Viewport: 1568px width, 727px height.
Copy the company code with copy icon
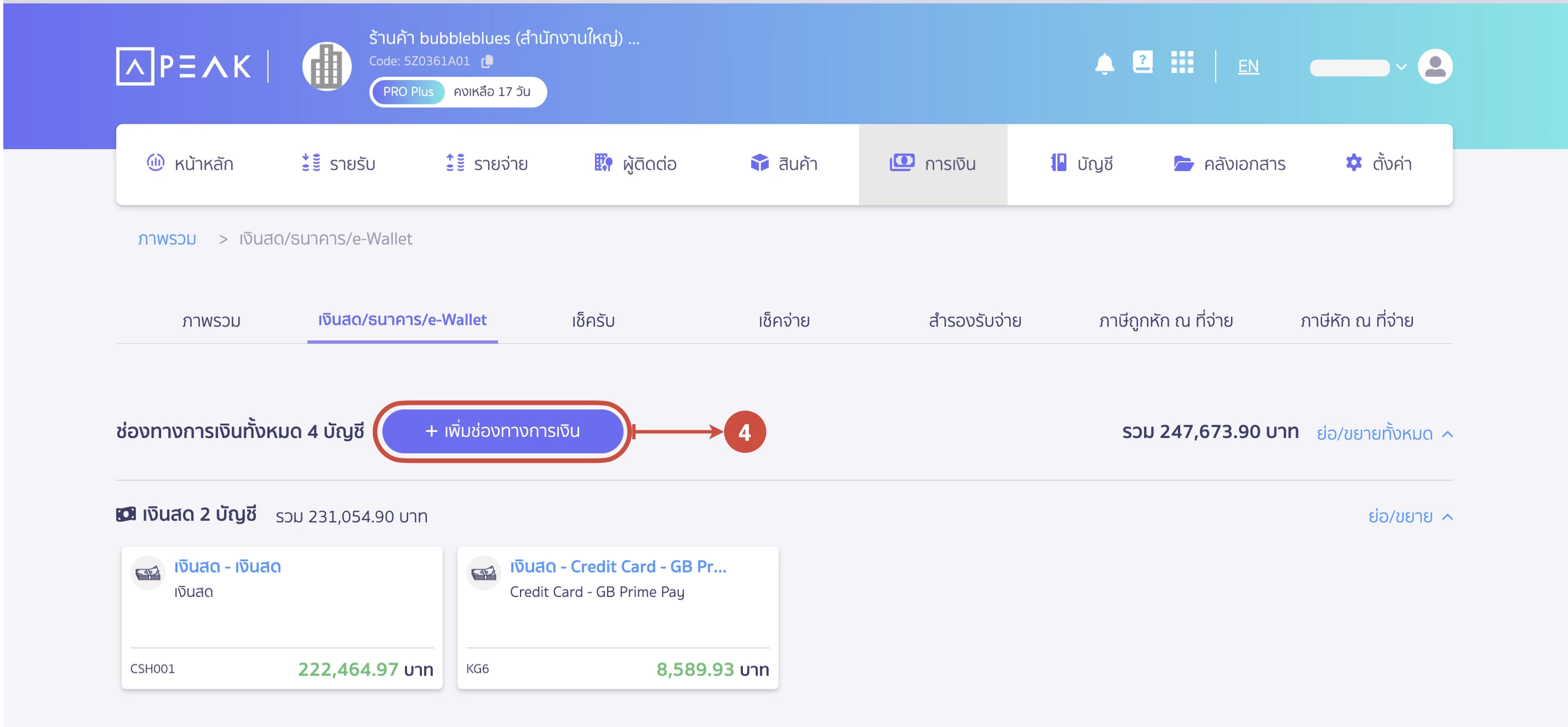pos(487,61)
